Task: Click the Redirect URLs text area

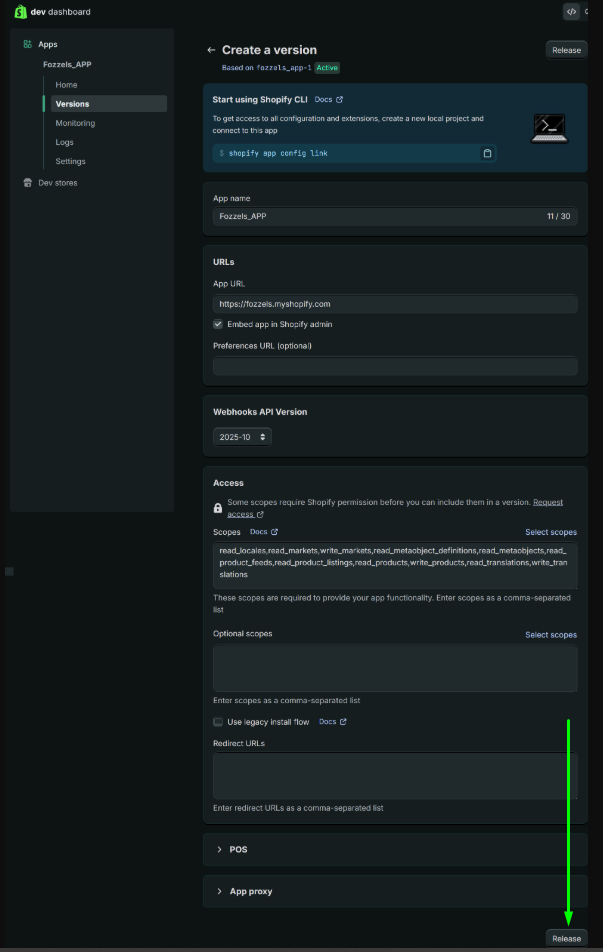Action: [x=395, y=776]
